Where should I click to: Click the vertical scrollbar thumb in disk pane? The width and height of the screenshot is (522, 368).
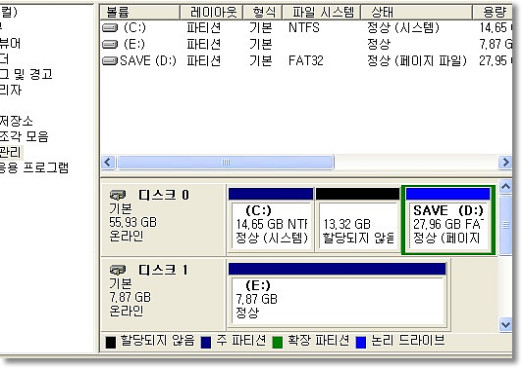(x=506, y=225)
